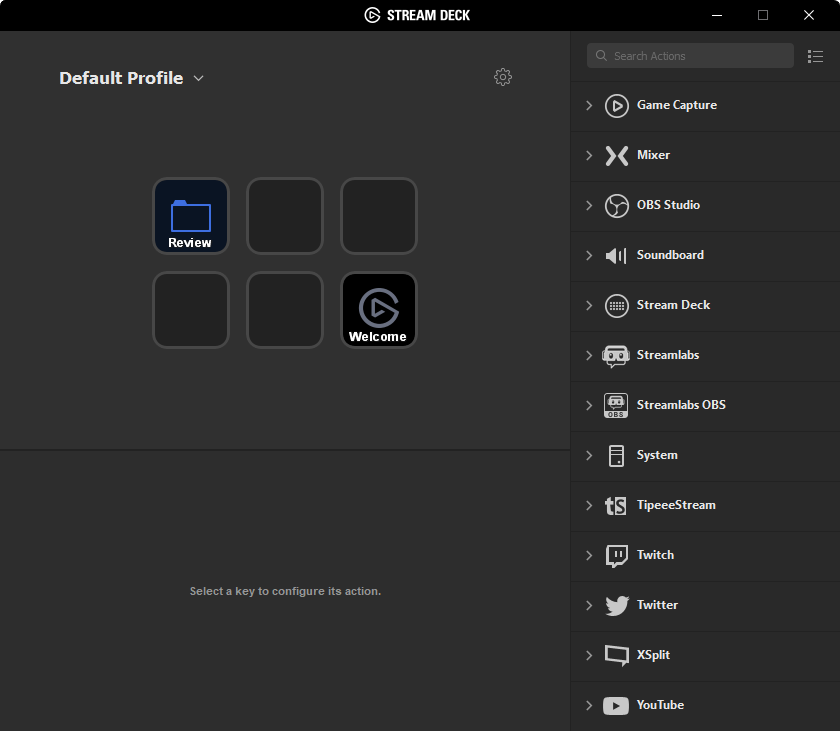This screenshot has width=840, height=731.
Task: Expand the Twitch chevron
Action: click(x=589, y=555)
